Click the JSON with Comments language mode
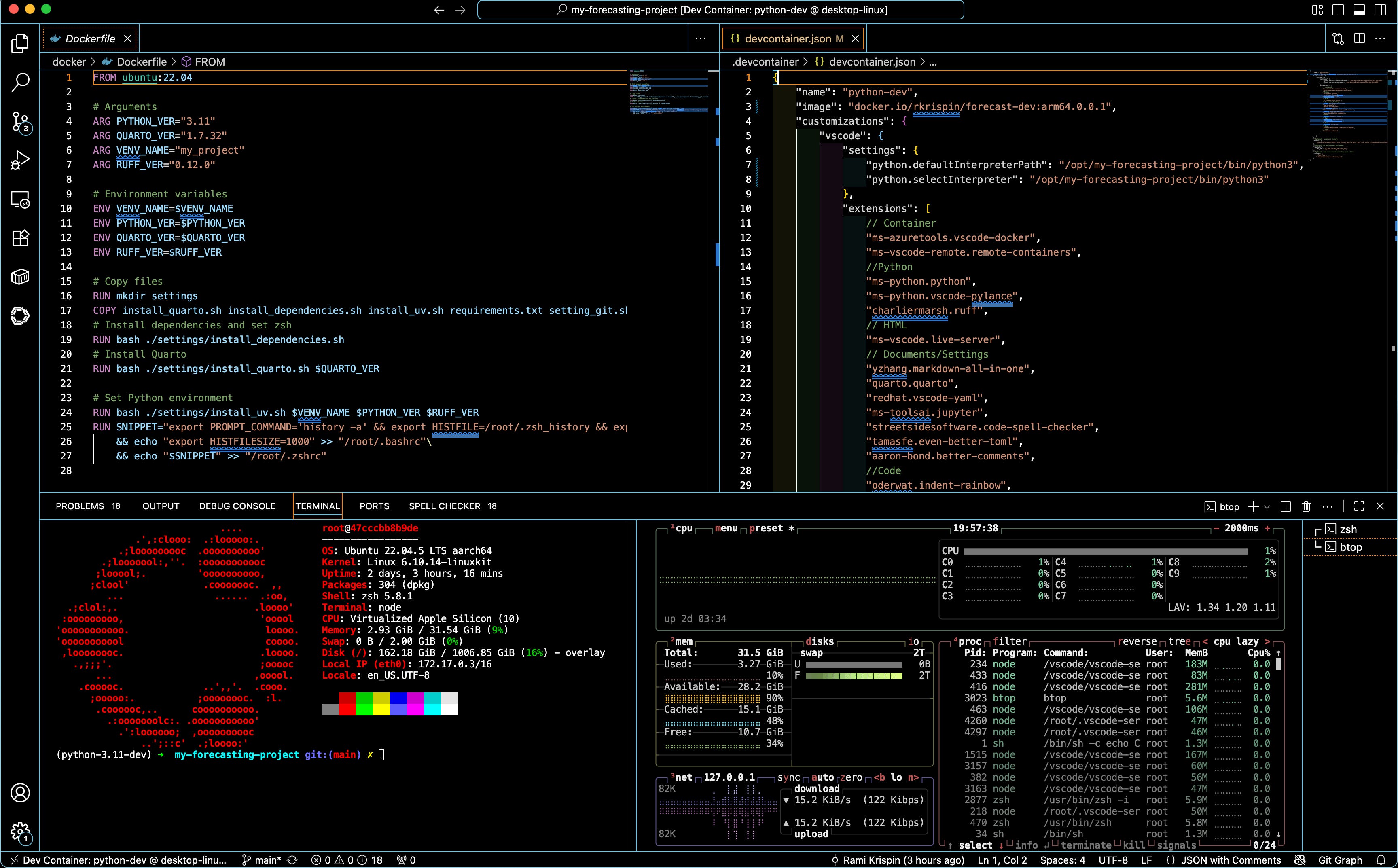The width and height of the screenshot is (1398, 868). point(1231,860)
